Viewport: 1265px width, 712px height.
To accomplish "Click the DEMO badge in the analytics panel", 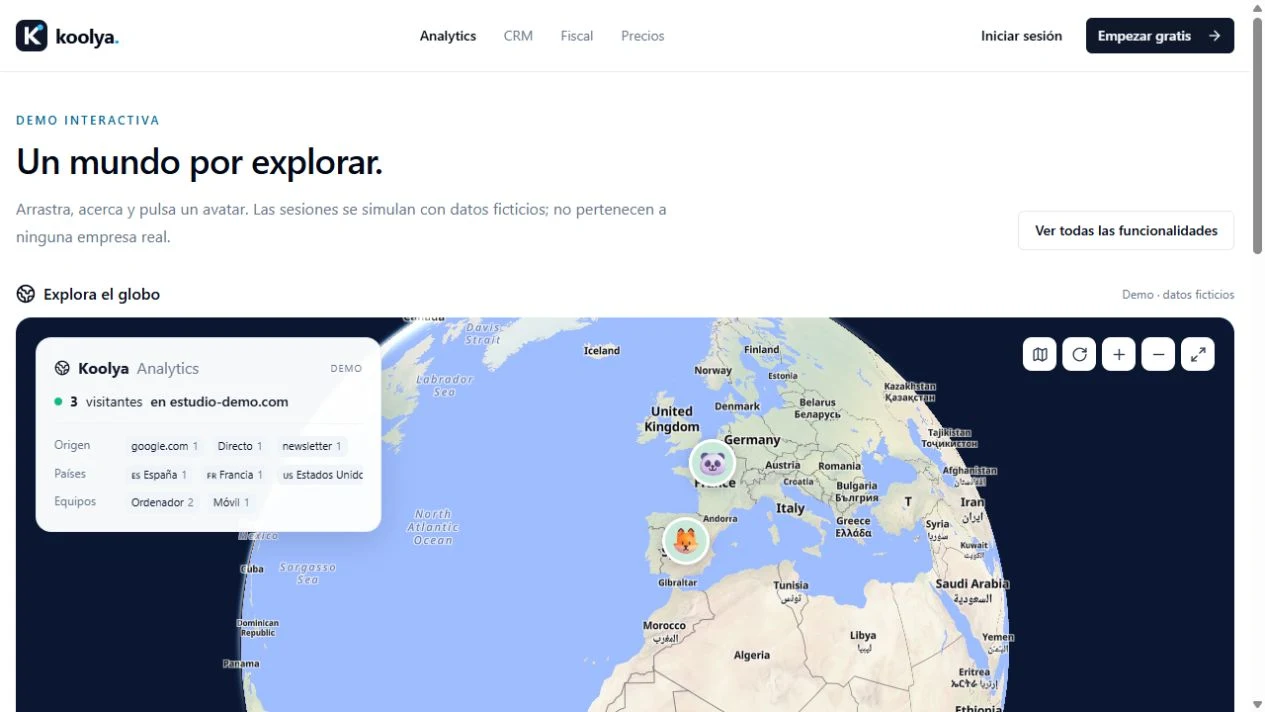I will pyautogui.click(x=346, y=369).
